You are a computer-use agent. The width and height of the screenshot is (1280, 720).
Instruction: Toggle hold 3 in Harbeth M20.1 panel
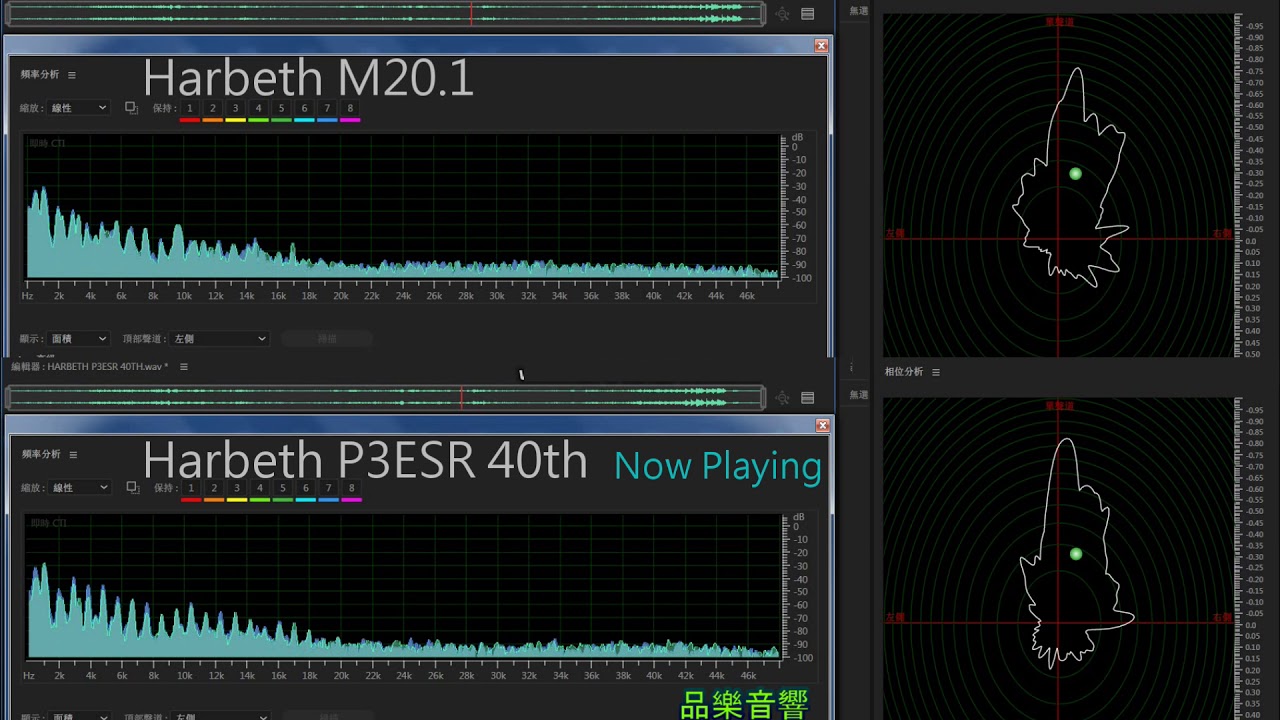tap(235, 108)
